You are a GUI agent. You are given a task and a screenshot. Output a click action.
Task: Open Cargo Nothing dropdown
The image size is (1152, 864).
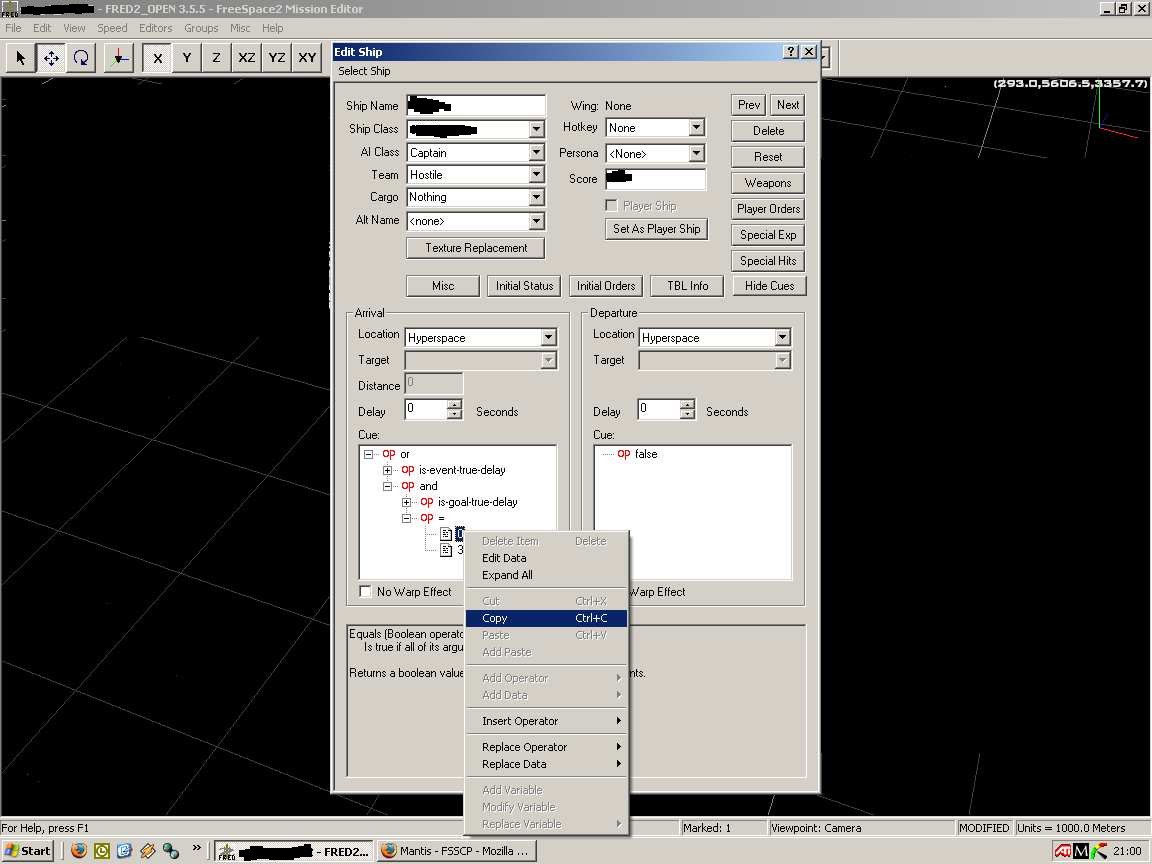[536, 197]
